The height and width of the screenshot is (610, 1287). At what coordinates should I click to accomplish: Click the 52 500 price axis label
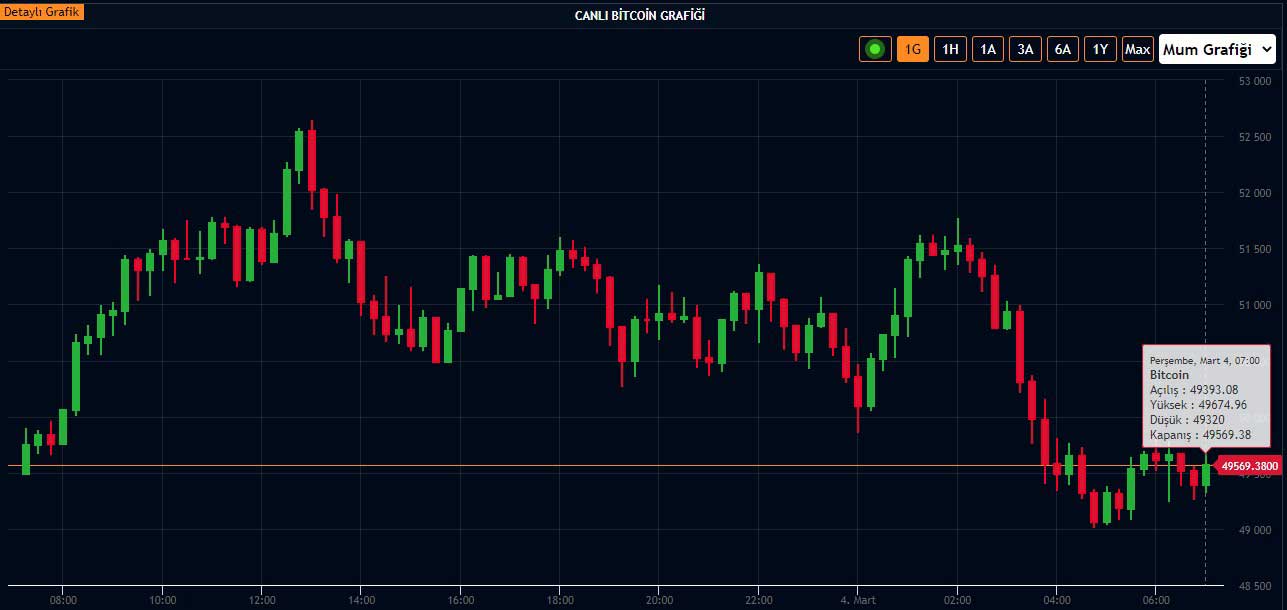pyautogui.click(x=1253, y=137)
